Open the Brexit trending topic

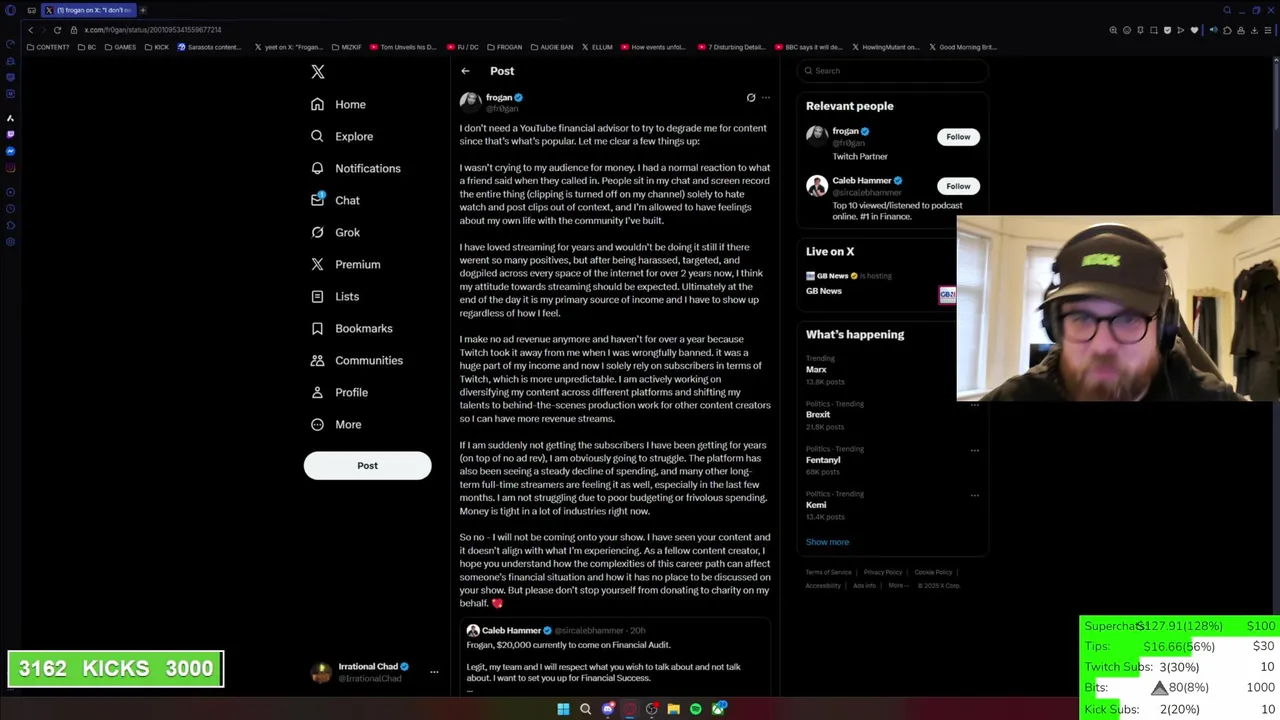tap(818, 415)
